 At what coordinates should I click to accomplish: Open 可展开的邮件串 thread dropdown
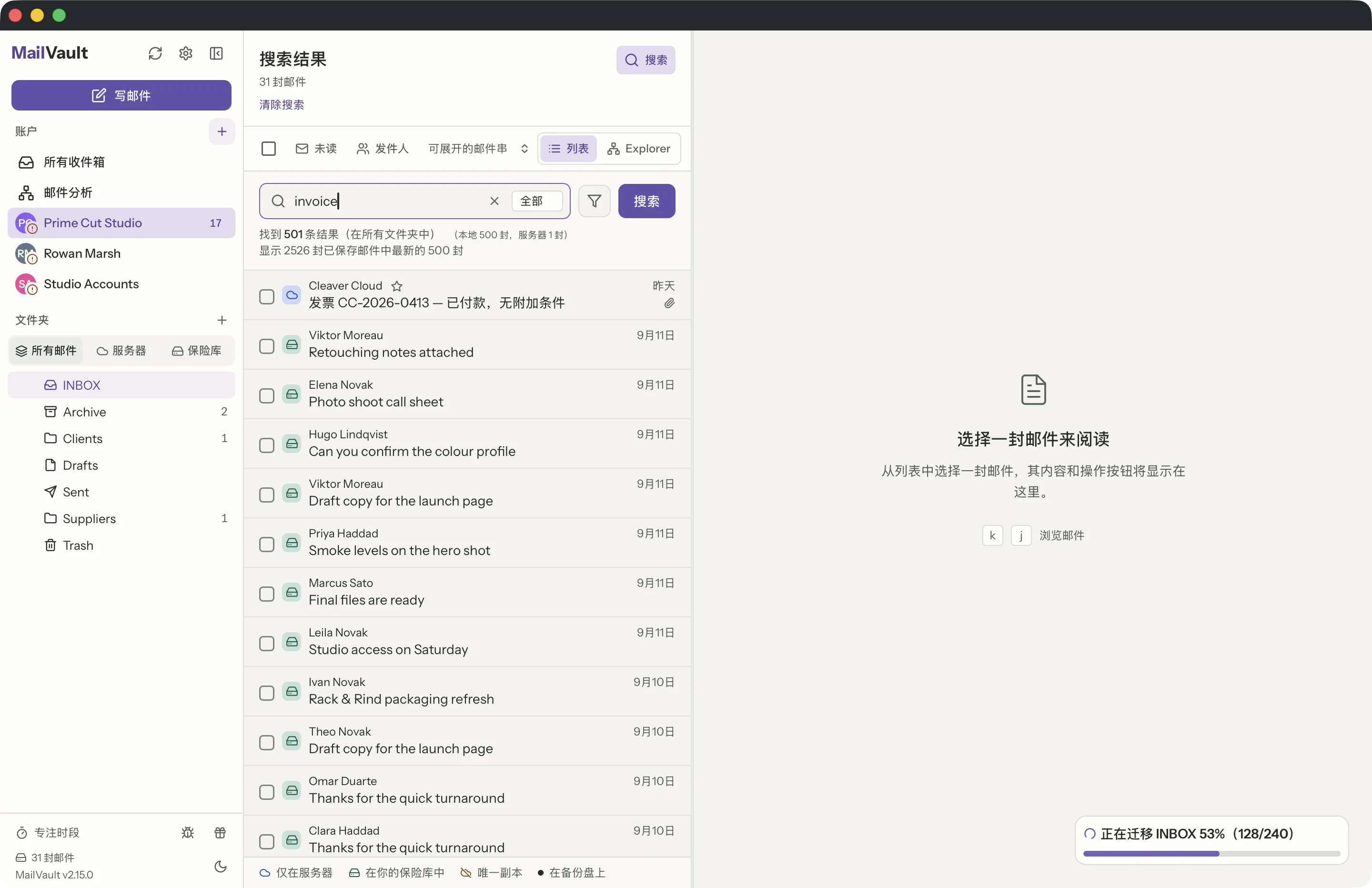pyautogui.click(x=478, y=149)
